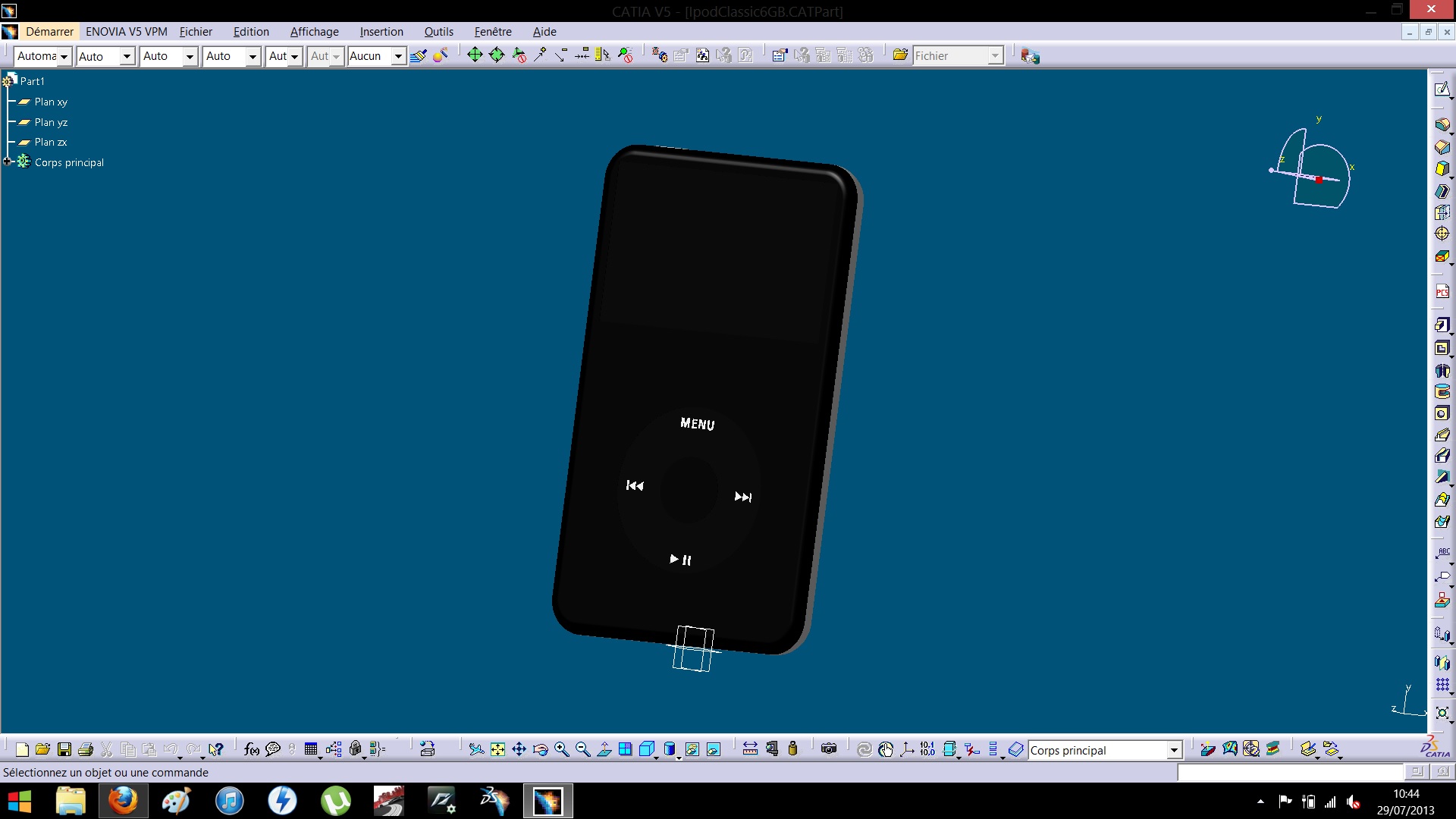Open the Corps principal combo box dropdown
1456x819 pixels.
[x=1174, y=751]
